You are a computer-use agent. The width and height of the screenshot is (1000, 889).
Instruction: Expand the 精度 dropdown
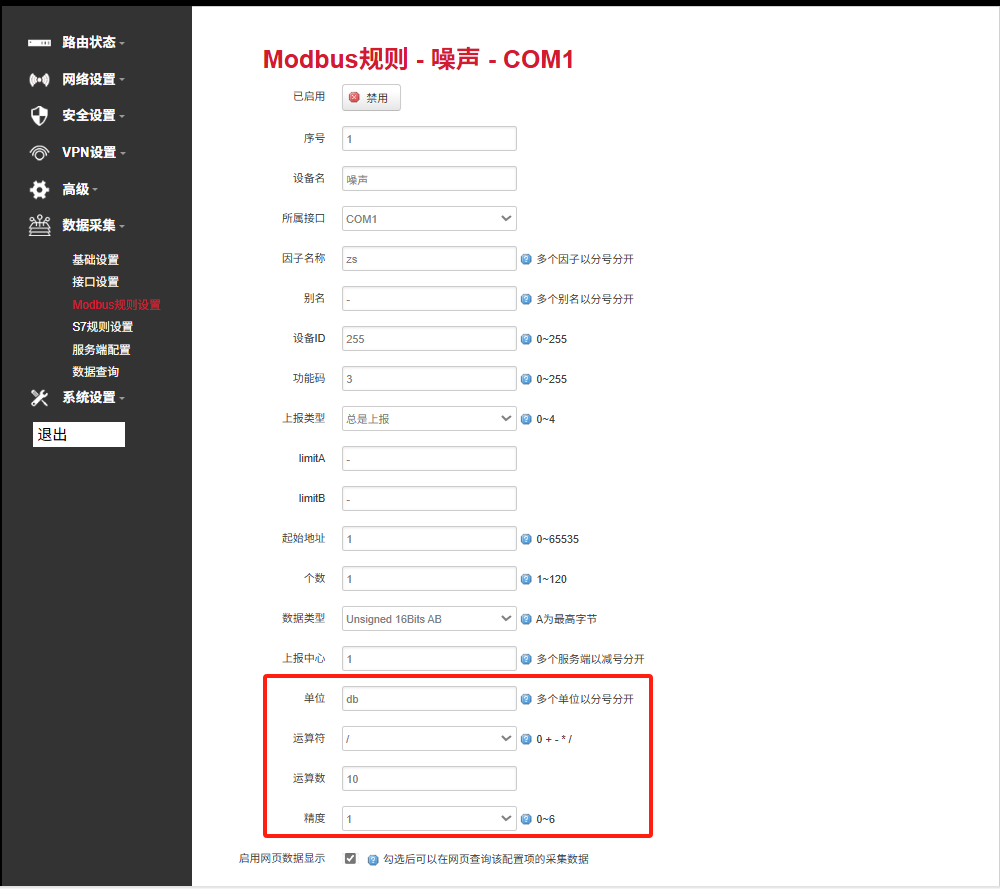(x=429, y=818)
